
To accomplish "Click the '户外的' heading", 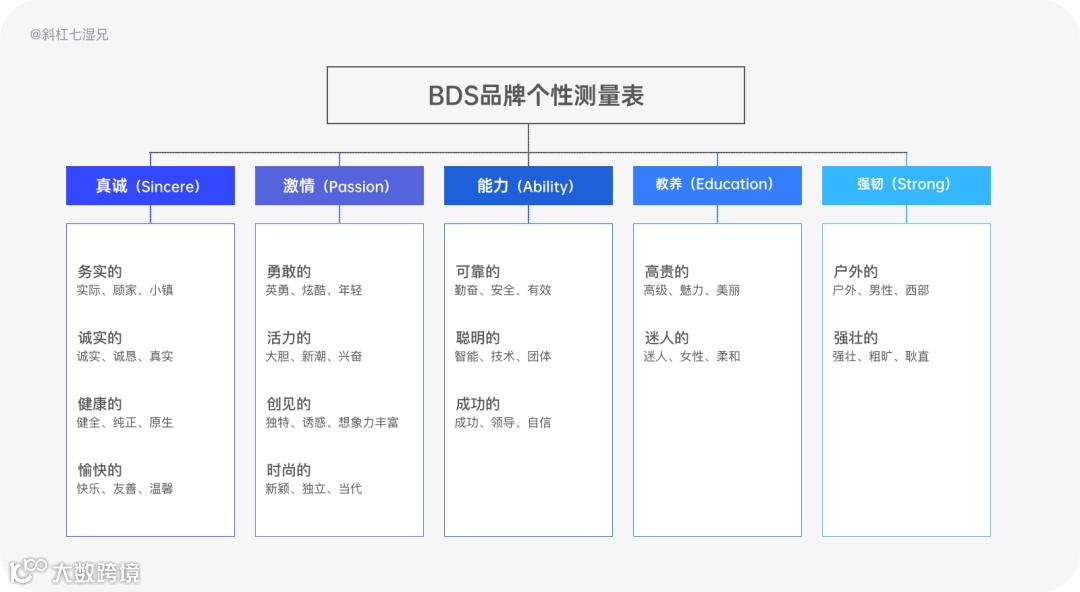I will (855, 272).
